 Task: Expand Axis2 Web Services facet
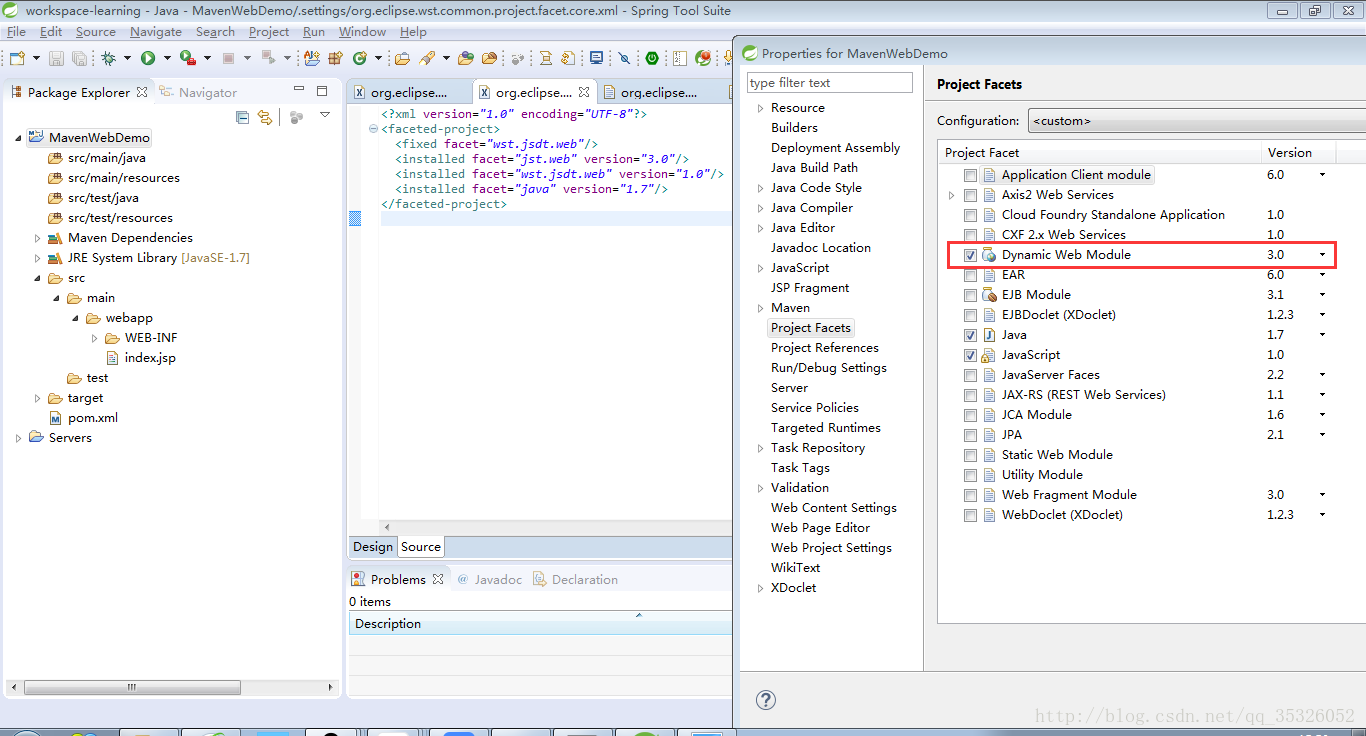(952, 195)
